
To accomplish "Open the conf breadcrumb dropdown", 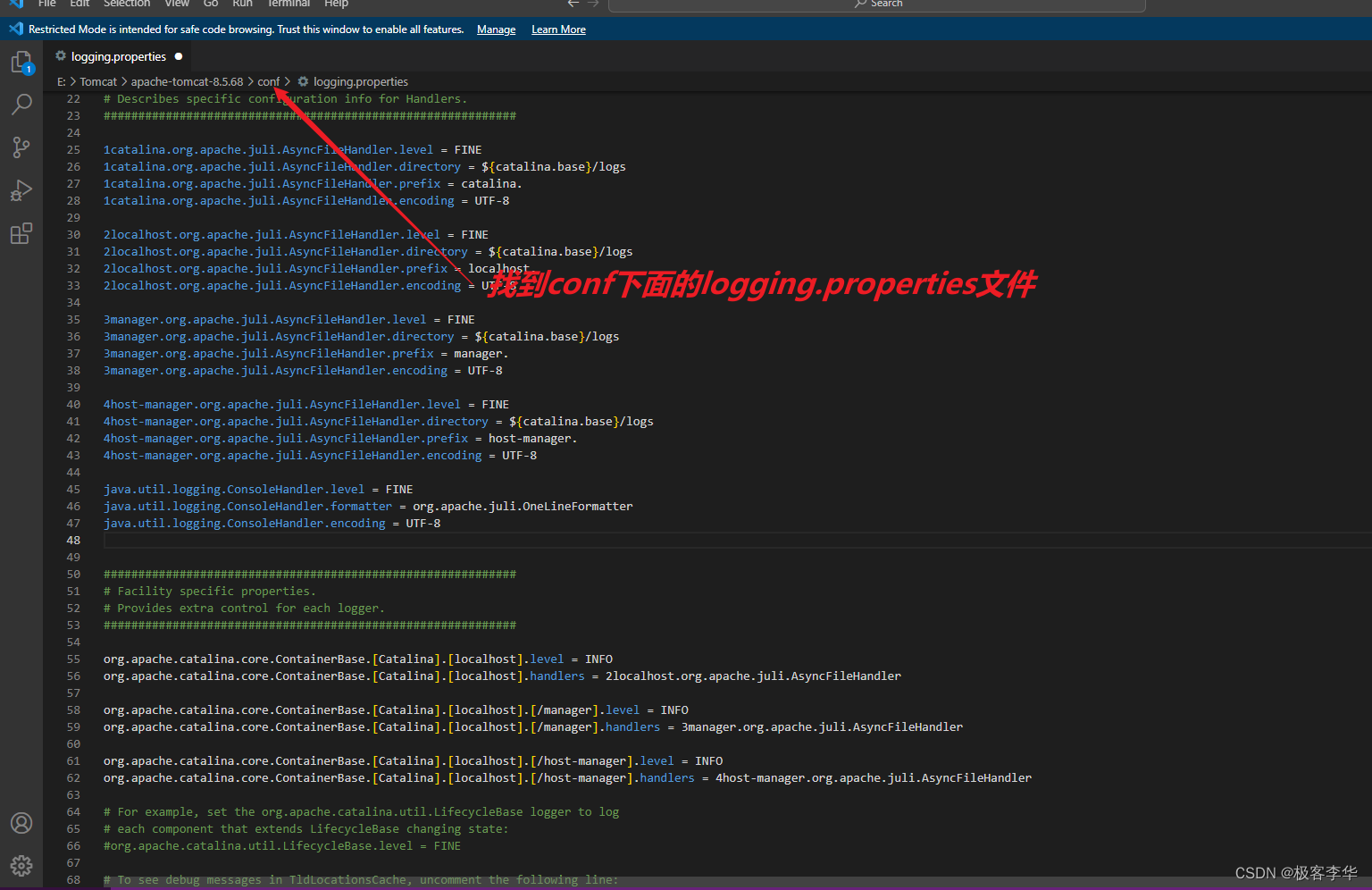I will 268,81.
